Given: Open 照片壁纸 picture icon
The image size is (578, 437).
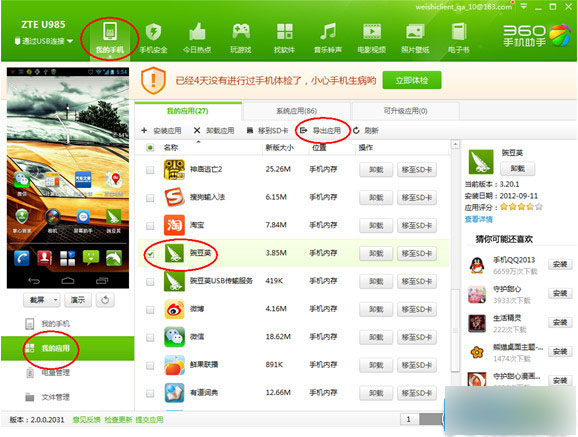Looking at the screenshot, I should (x=415, y=38).
